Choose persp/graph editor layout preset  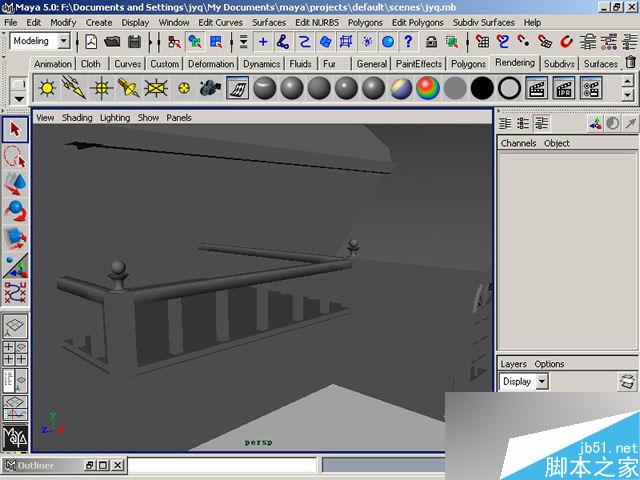click(15, 408)
